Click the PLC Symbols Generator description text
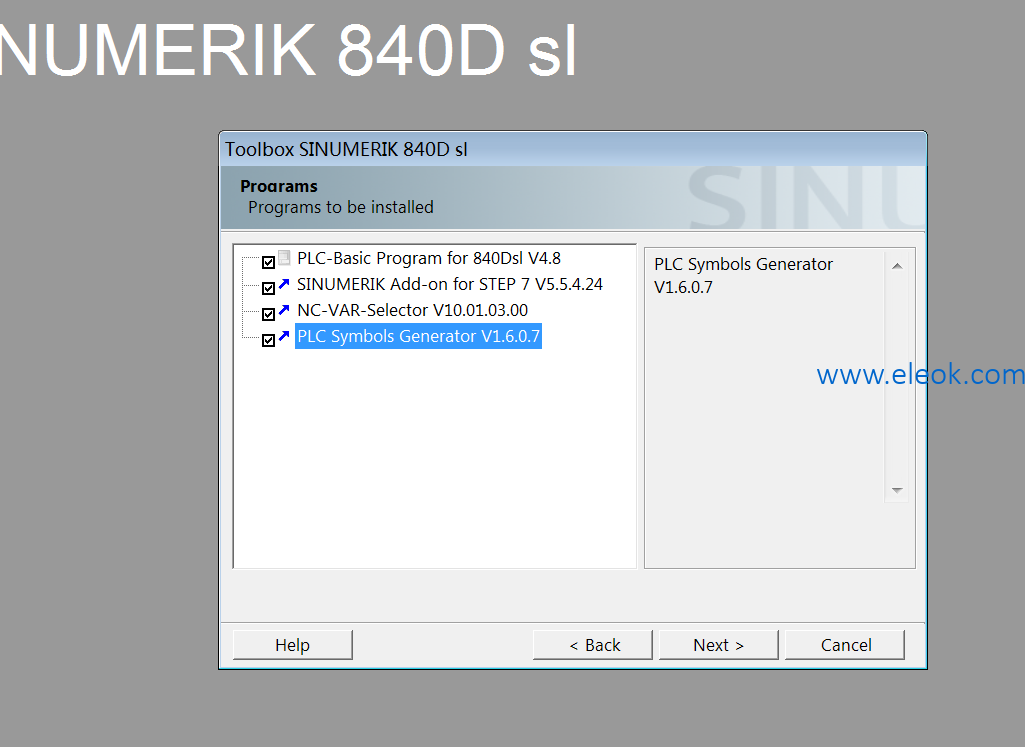The height and width of the screenshot is (747, 1025). coord(743,275)
